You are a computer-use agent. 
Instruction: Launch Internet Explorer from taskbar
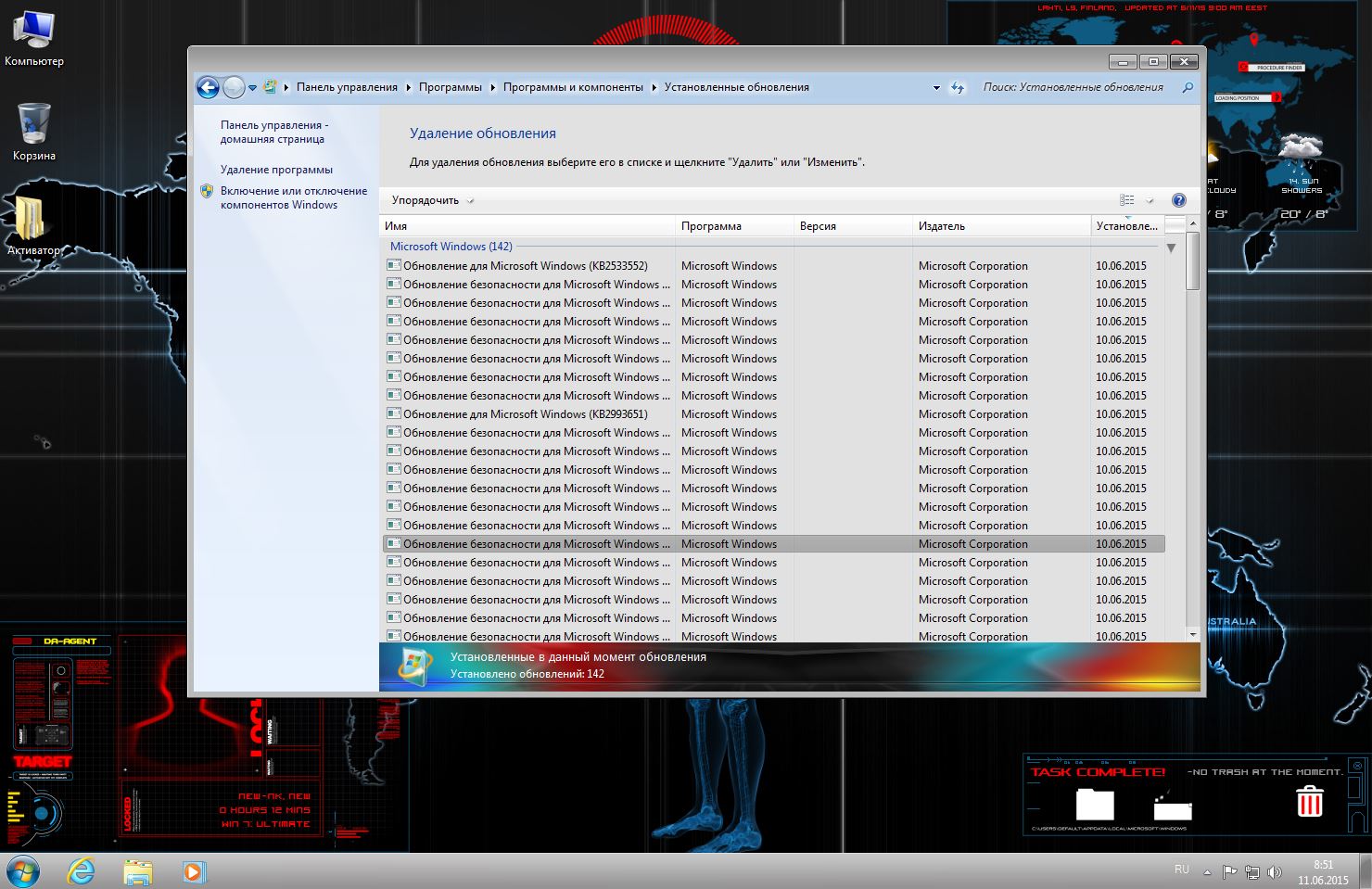coord(82,871)
